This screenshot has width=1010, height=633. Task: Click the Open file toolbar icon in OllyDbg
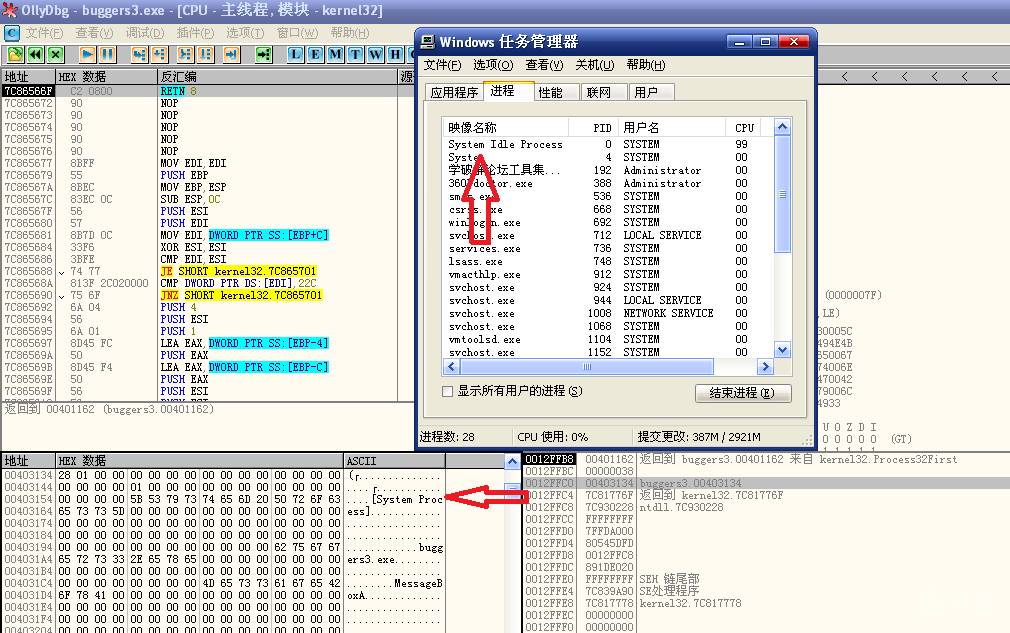(15, 55)
